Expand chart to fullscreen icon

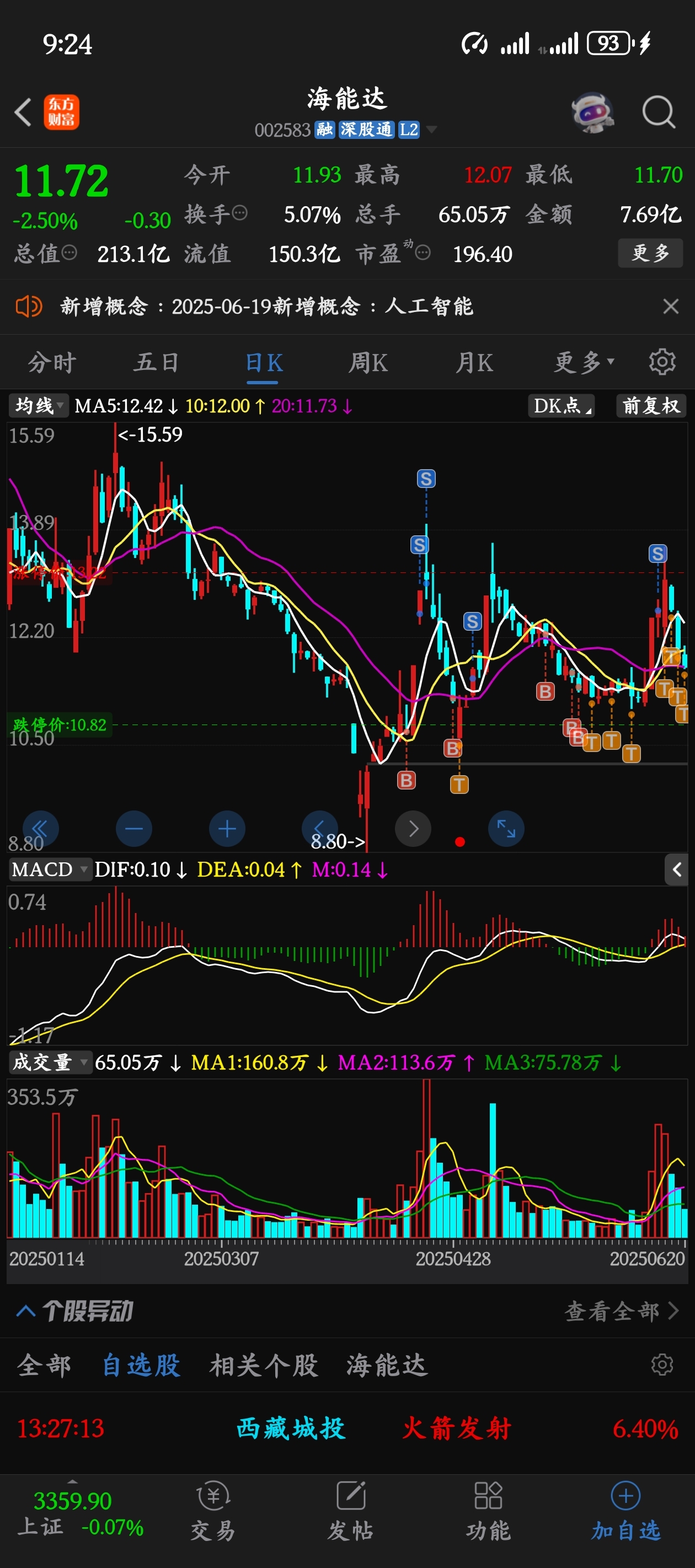coord(506,829)
